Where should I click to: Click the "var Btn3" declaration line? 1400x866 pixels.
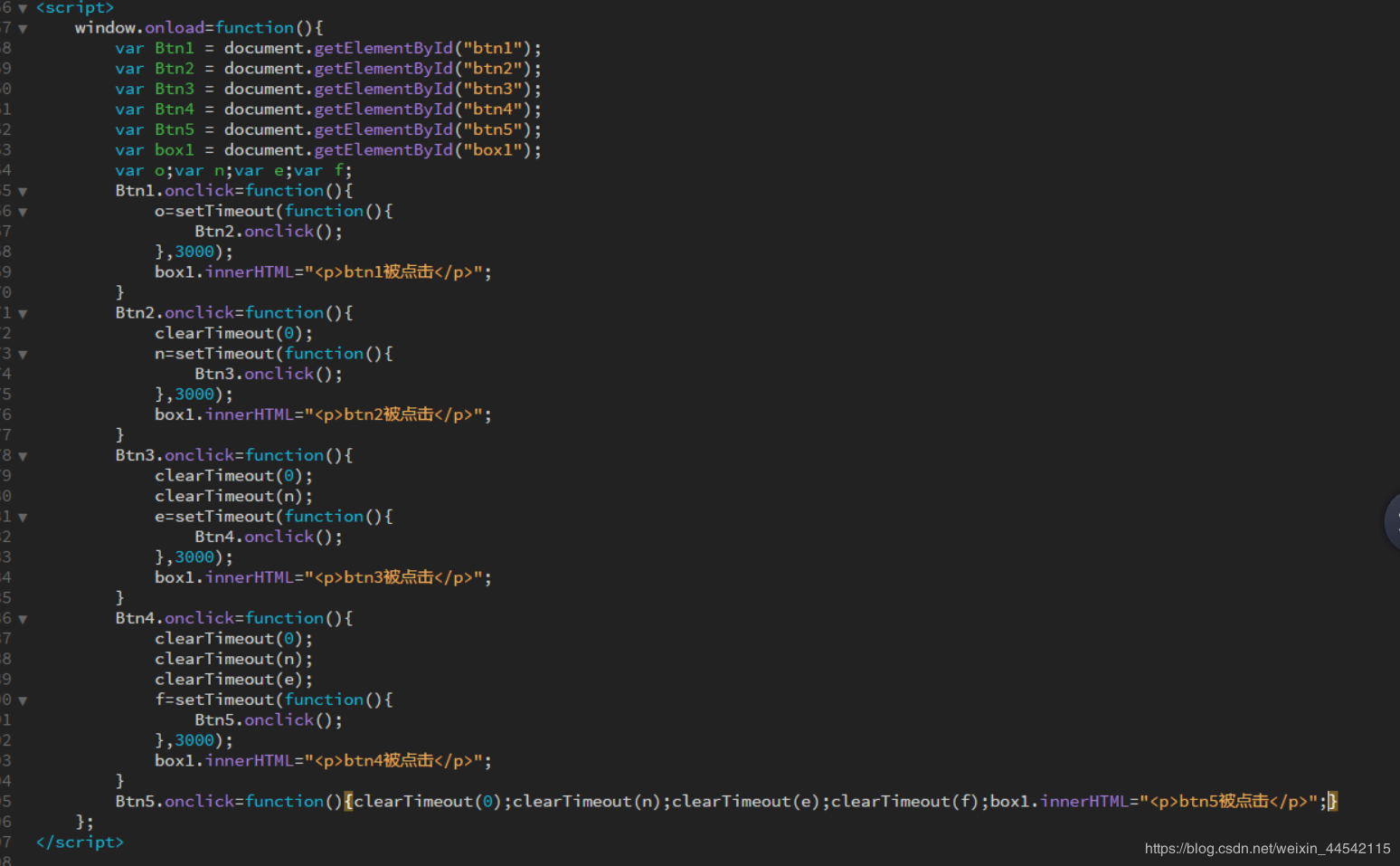(x=328, y=89)
